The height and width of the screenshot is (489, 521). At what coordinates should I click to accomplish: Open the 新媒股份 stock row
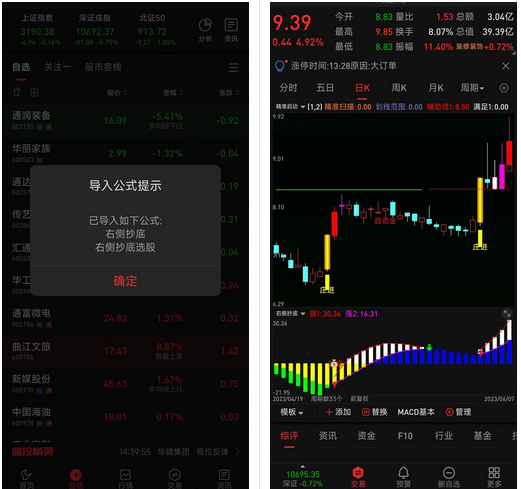125,384
